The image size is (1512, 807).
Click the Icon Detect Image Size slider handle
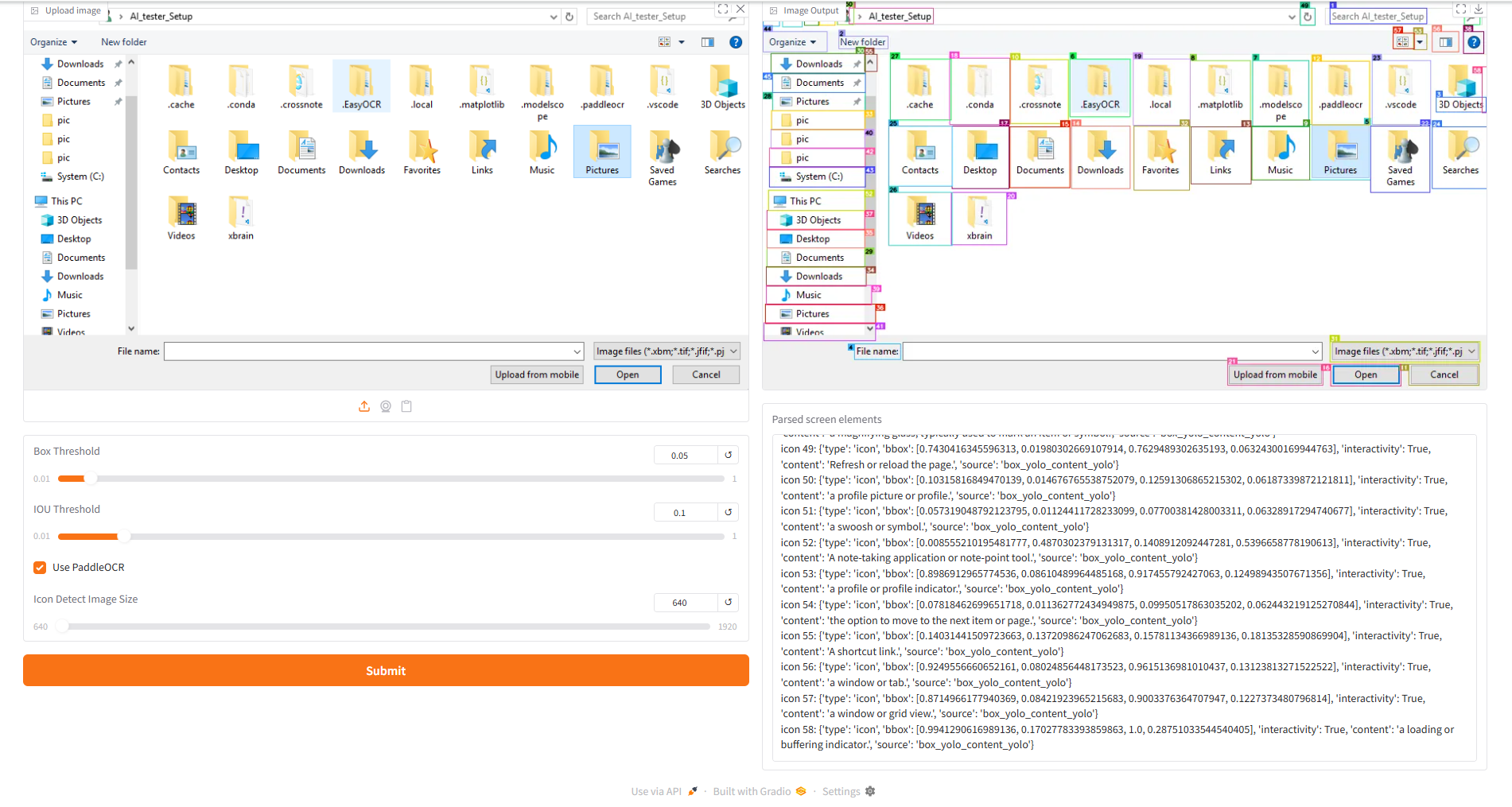[x=62, y=627]
